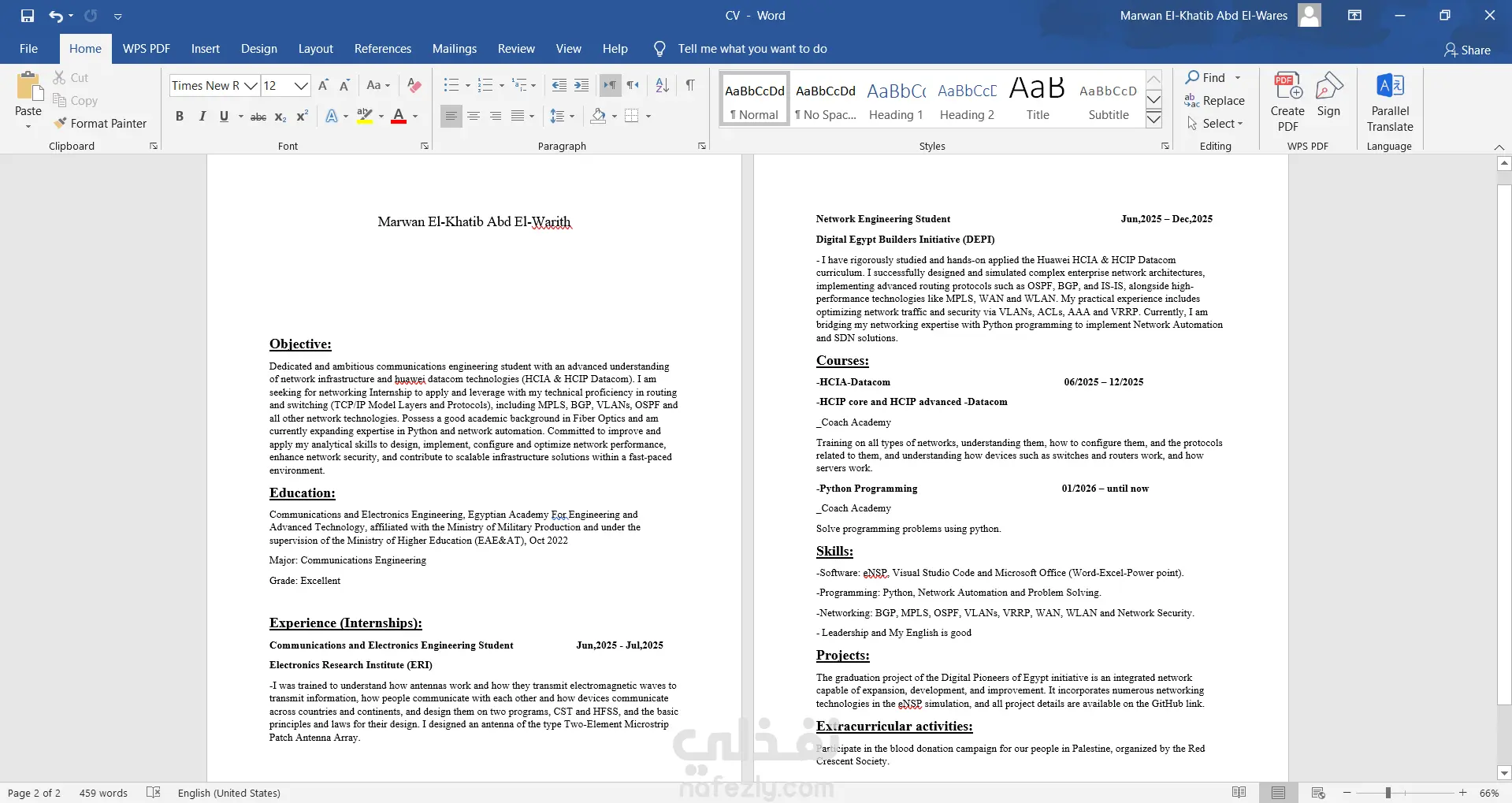This screenshot has height=803, width=1512.
Task: Center the paragraph text
Action: pyautogui.click(x=474, y=117)
